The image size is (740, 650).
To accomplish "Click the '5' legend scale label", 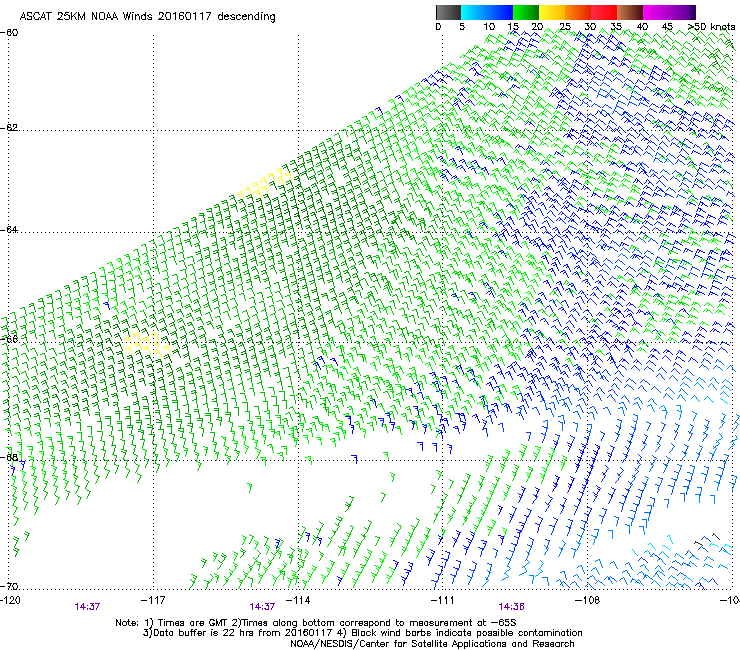I will point(462,27).
